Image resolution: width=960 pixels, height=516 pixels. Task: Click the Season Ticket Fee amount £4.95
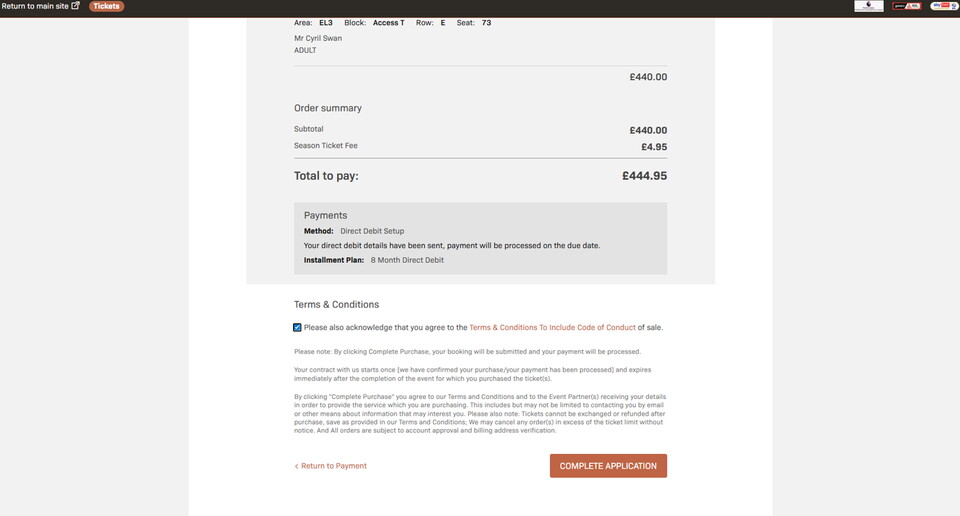click(x=654, y=147)
